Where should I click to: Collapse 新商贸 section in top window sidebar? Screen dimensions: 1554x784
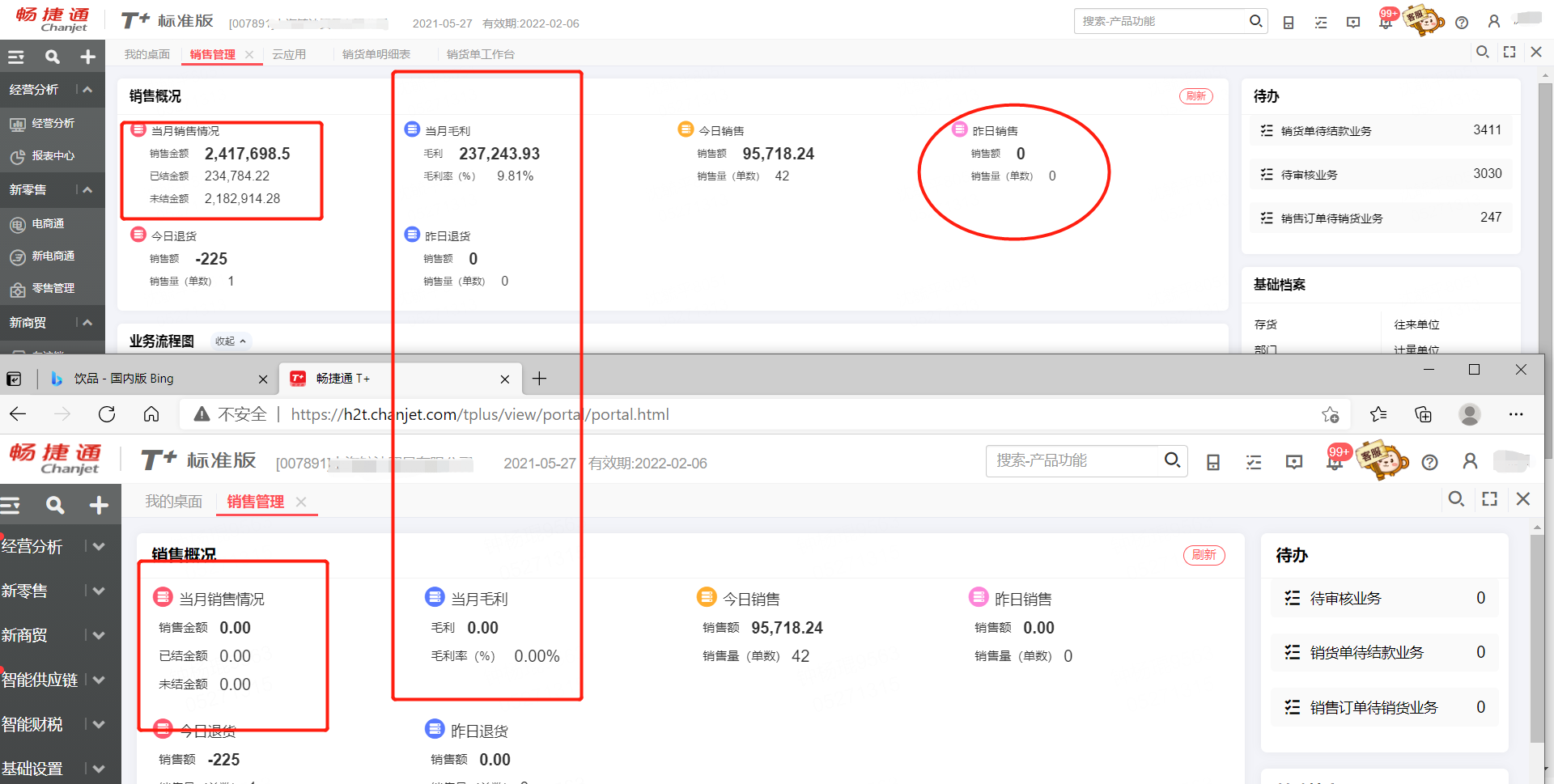87,323
